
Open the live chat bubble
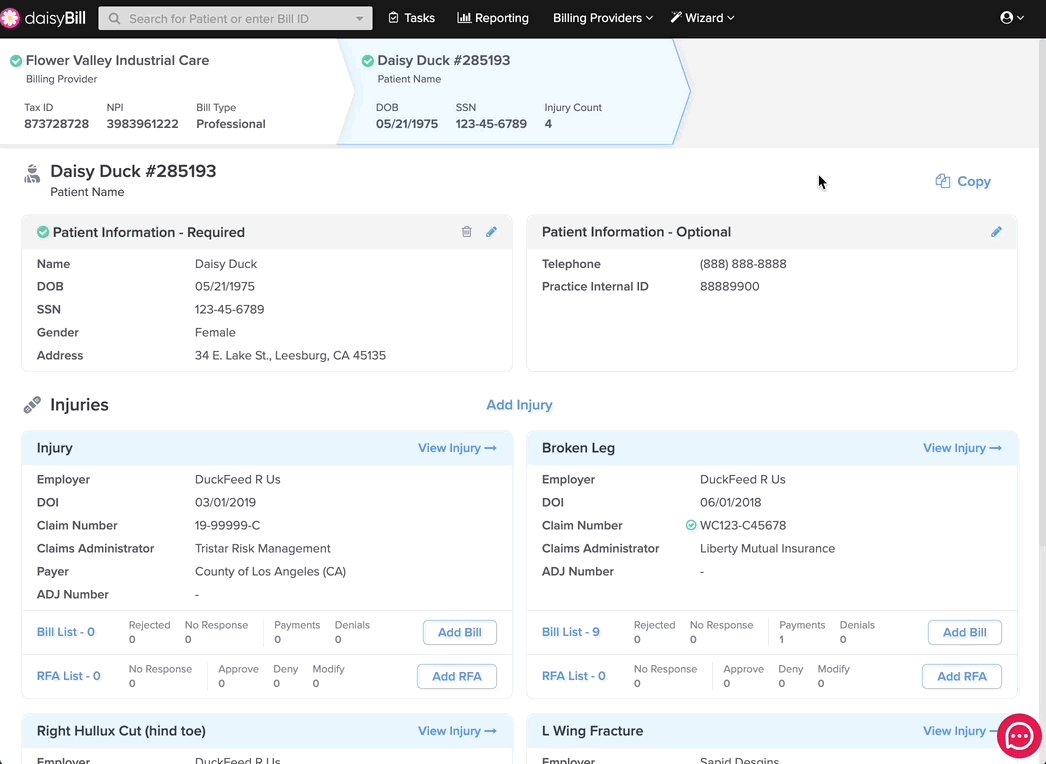point(1019,736)
